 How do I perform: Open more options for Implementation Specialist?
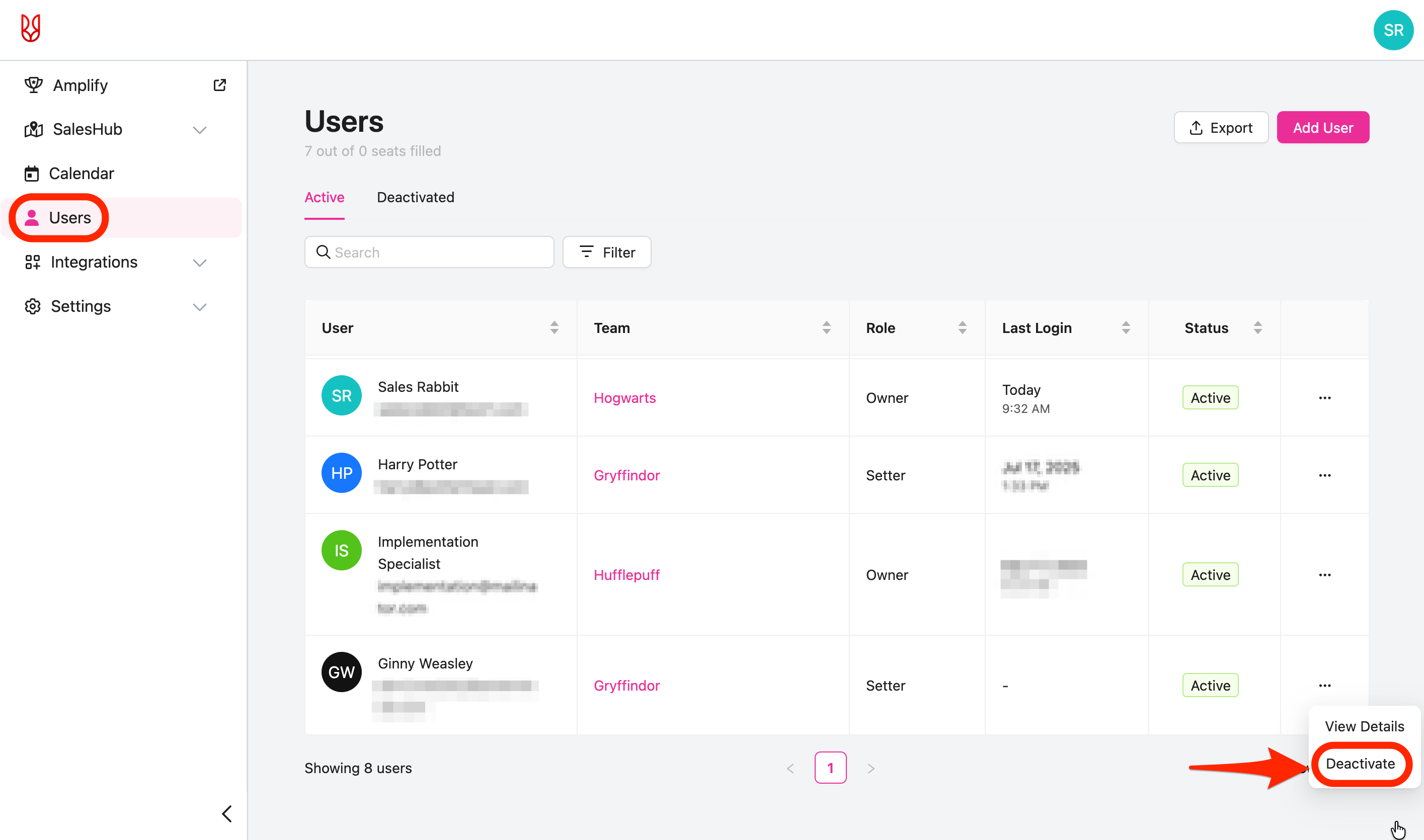(x=1324, y=574)
